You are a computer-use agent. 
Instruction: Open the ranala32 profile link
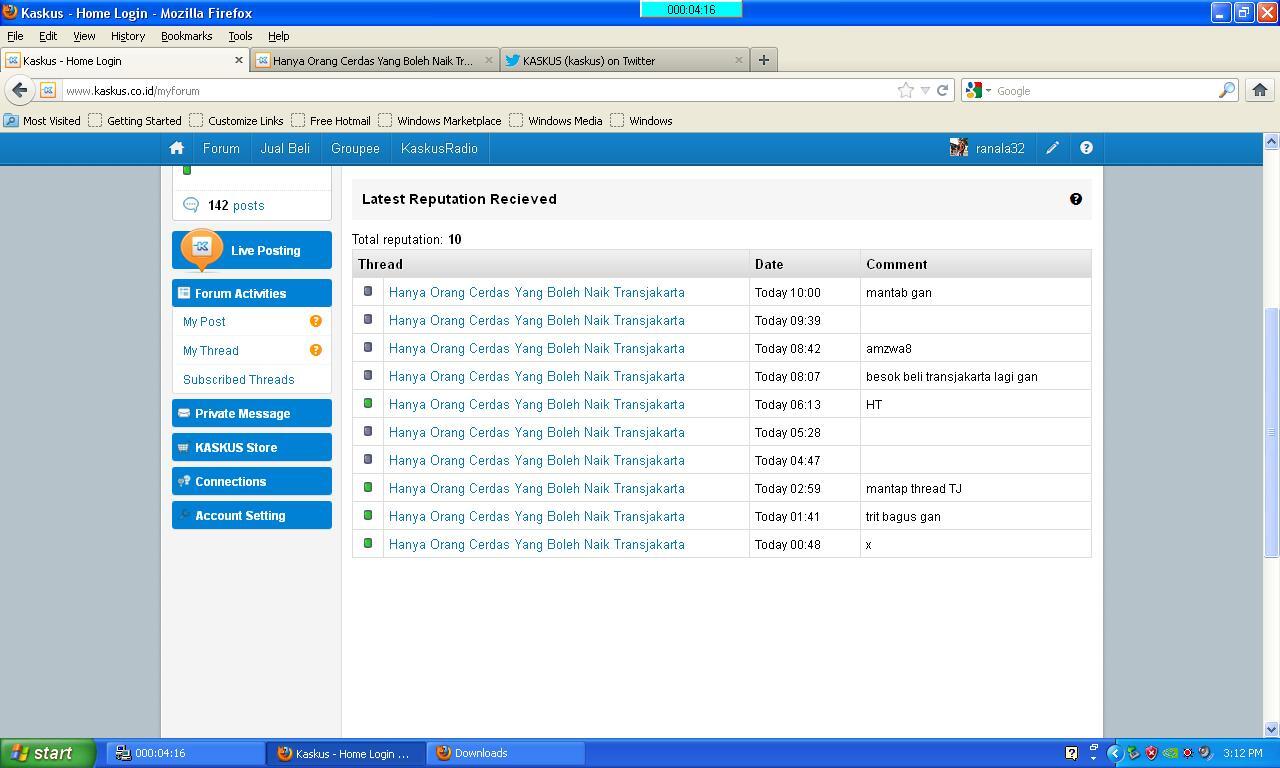1000,148
